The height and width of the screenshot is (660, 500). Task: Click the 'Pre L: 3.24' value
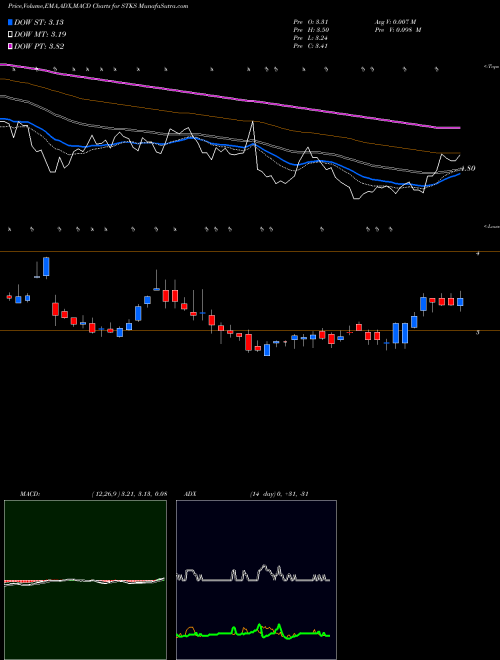(311, 38)
